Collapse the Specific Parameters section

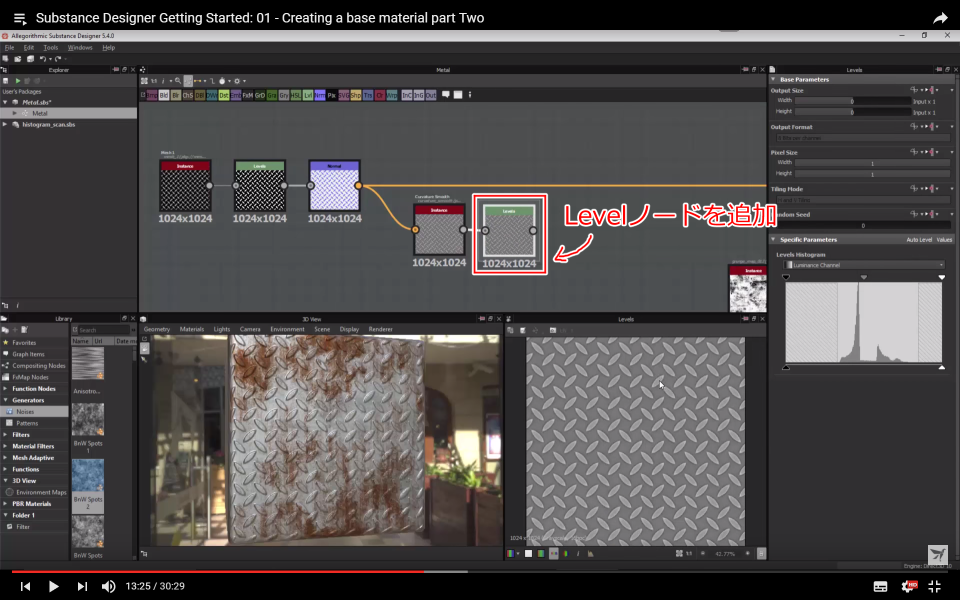(773, 239)
